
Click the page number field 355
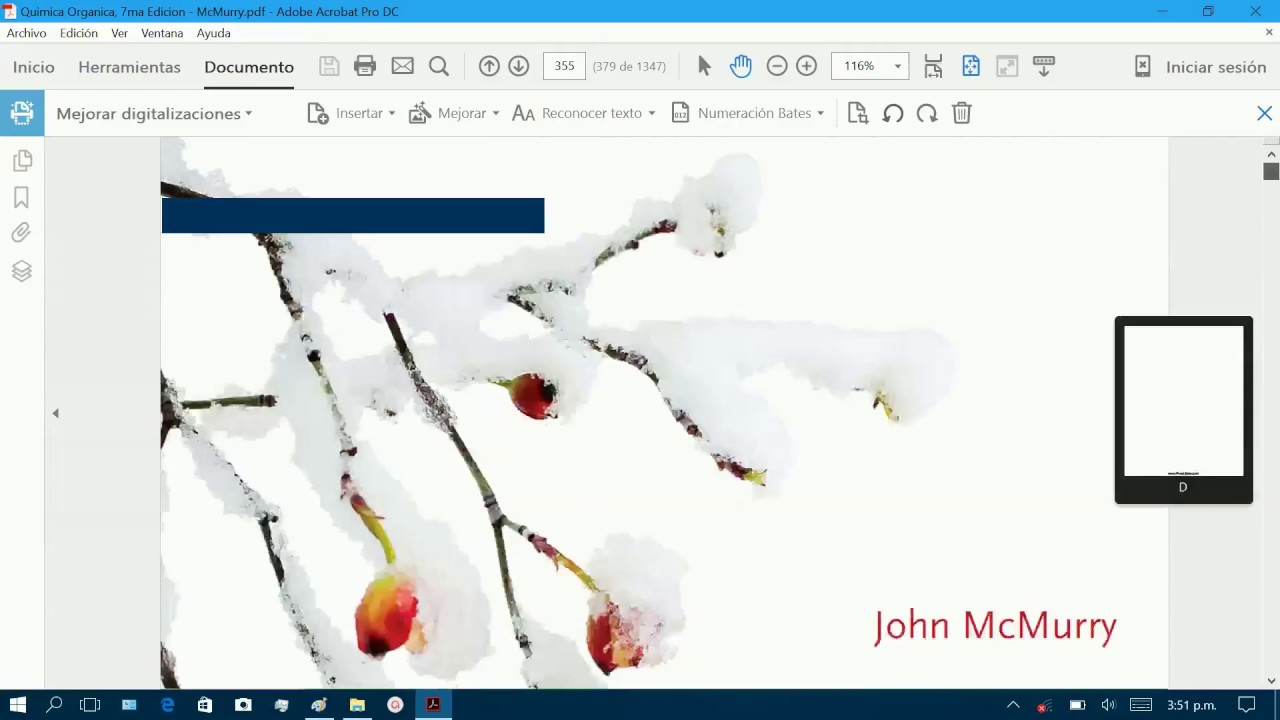tap(564, 66)
